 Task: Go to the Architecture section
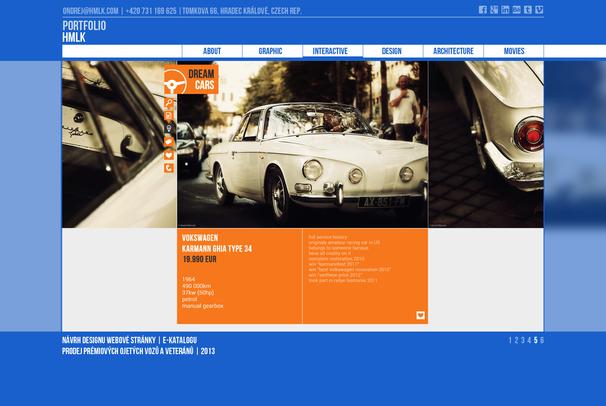click(453, 51)
